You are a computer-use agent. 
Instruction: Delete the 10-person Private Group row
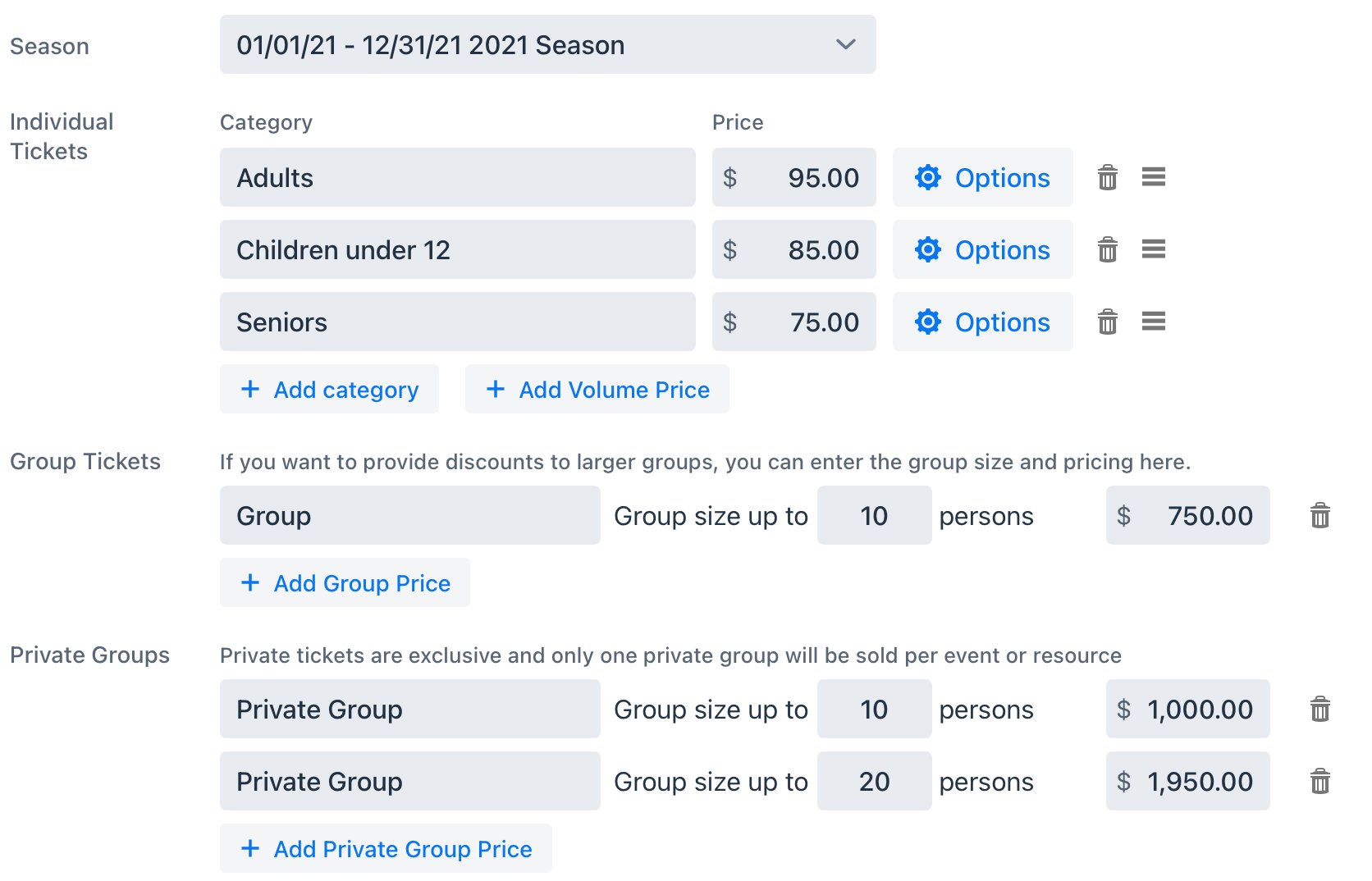[x=1319, y=709]
